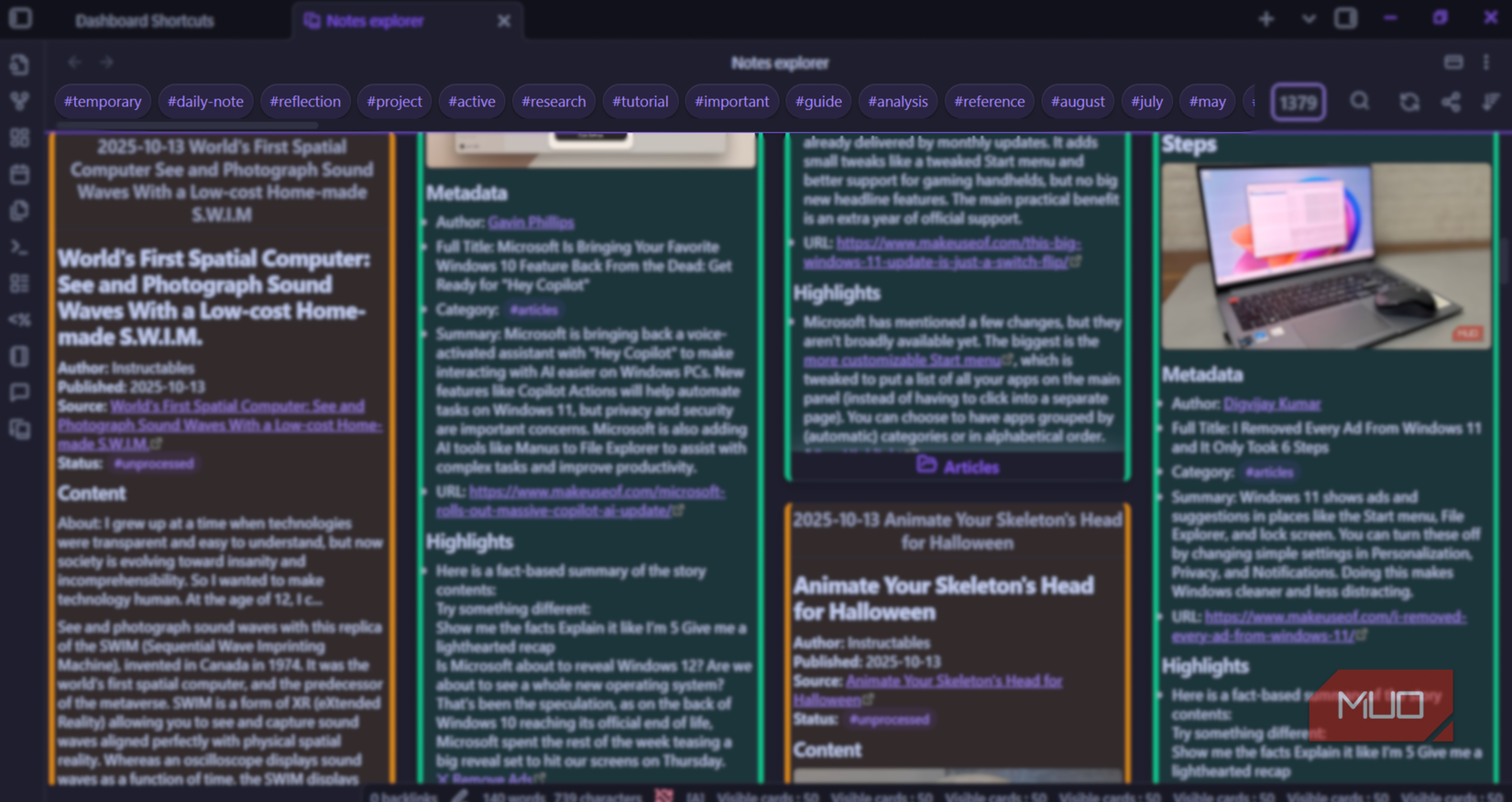This screenshot has width=1512, height=802.
Task: Filter notes by #daily-note tag
Action: [x=205, y=102]
